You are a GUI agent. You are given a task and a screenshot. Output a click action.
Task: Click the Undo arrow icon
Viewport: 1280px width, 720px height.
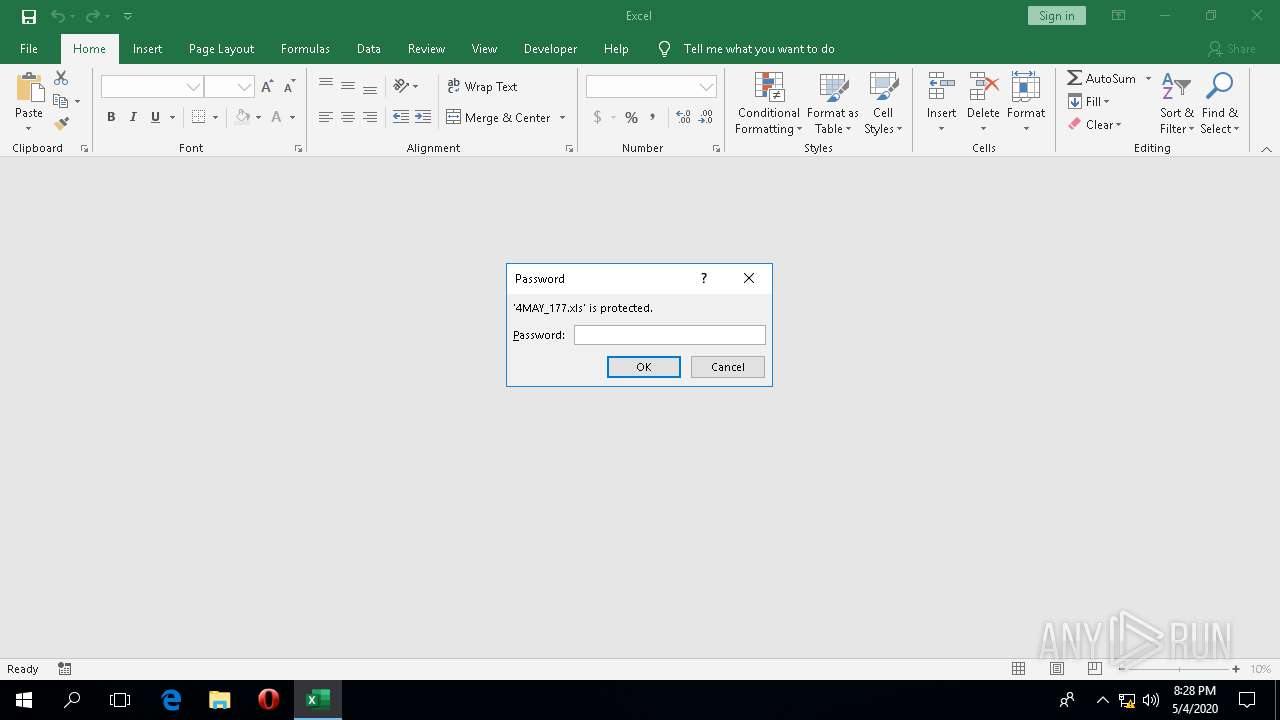pos(58,16)
